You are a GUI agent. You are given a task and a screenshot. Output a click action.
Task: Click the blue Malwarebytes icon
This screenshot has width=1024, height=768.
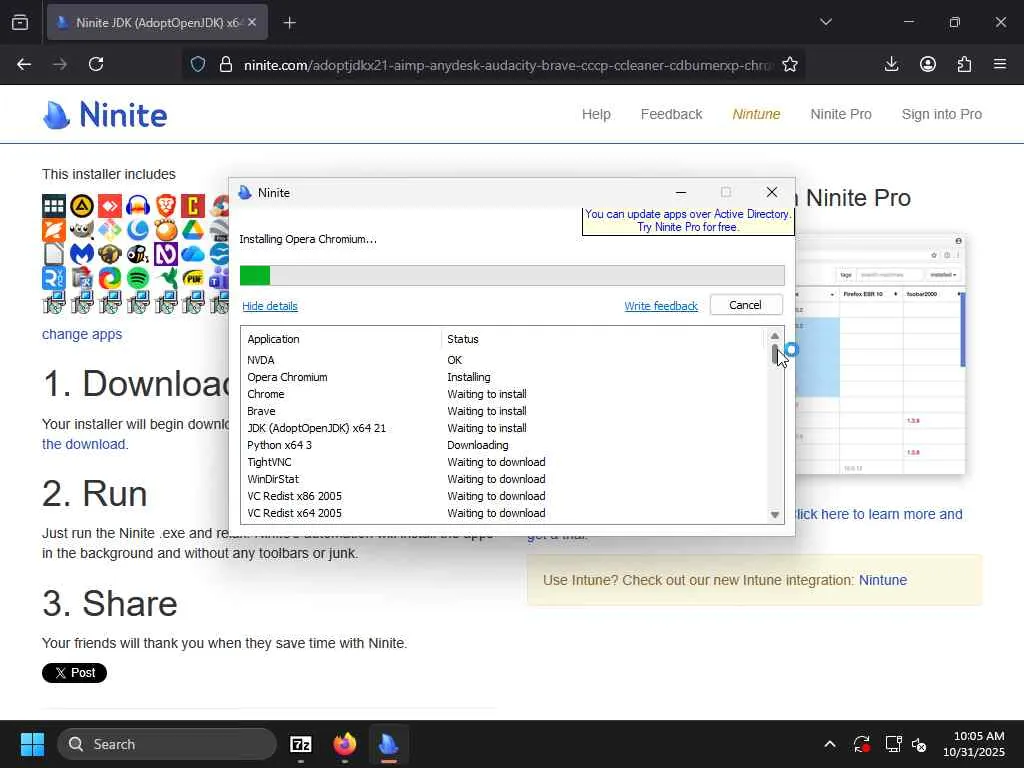pyautogui.click(x=82, y=254)
